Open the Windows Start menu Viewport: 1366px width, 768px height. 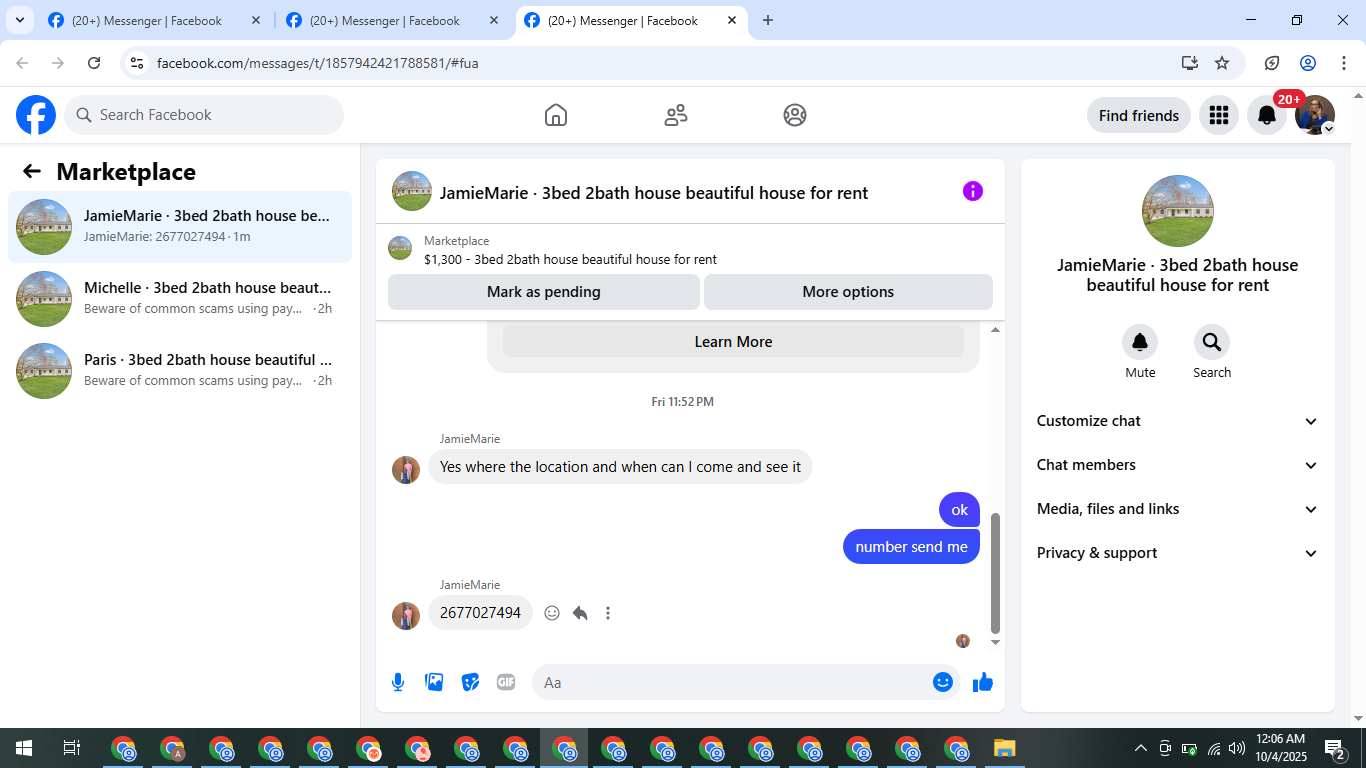click(24, 748)
